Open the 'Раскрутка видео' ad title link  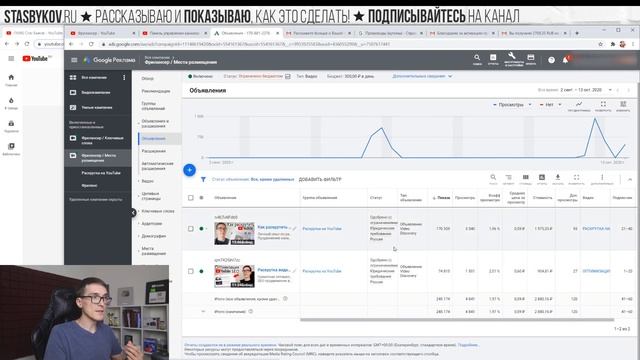(x=273, y=269)
